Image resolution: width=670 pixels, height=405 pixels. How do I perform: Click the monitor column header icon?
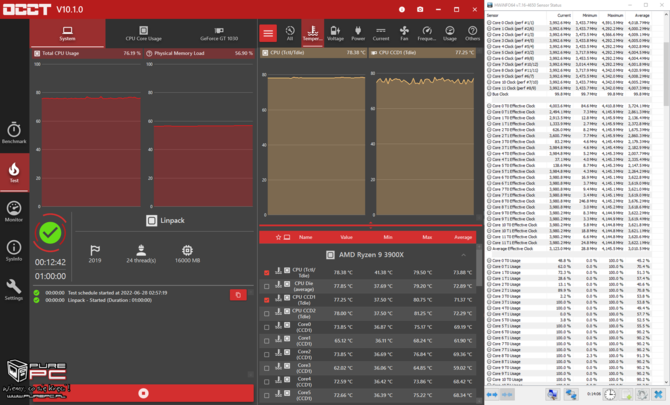[287, 237]
